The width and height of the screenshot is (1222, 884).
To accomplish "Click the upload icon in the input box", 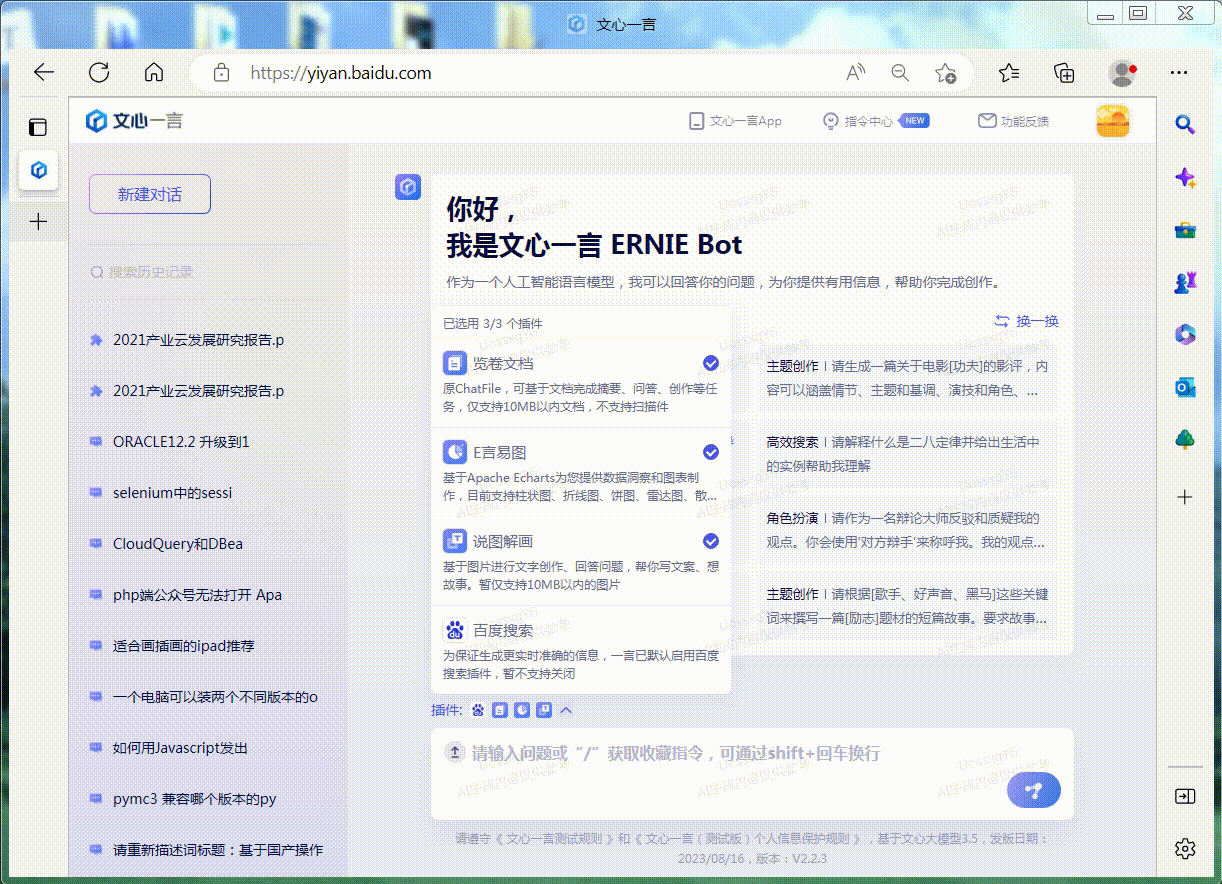I will click(x=454, y=752).
